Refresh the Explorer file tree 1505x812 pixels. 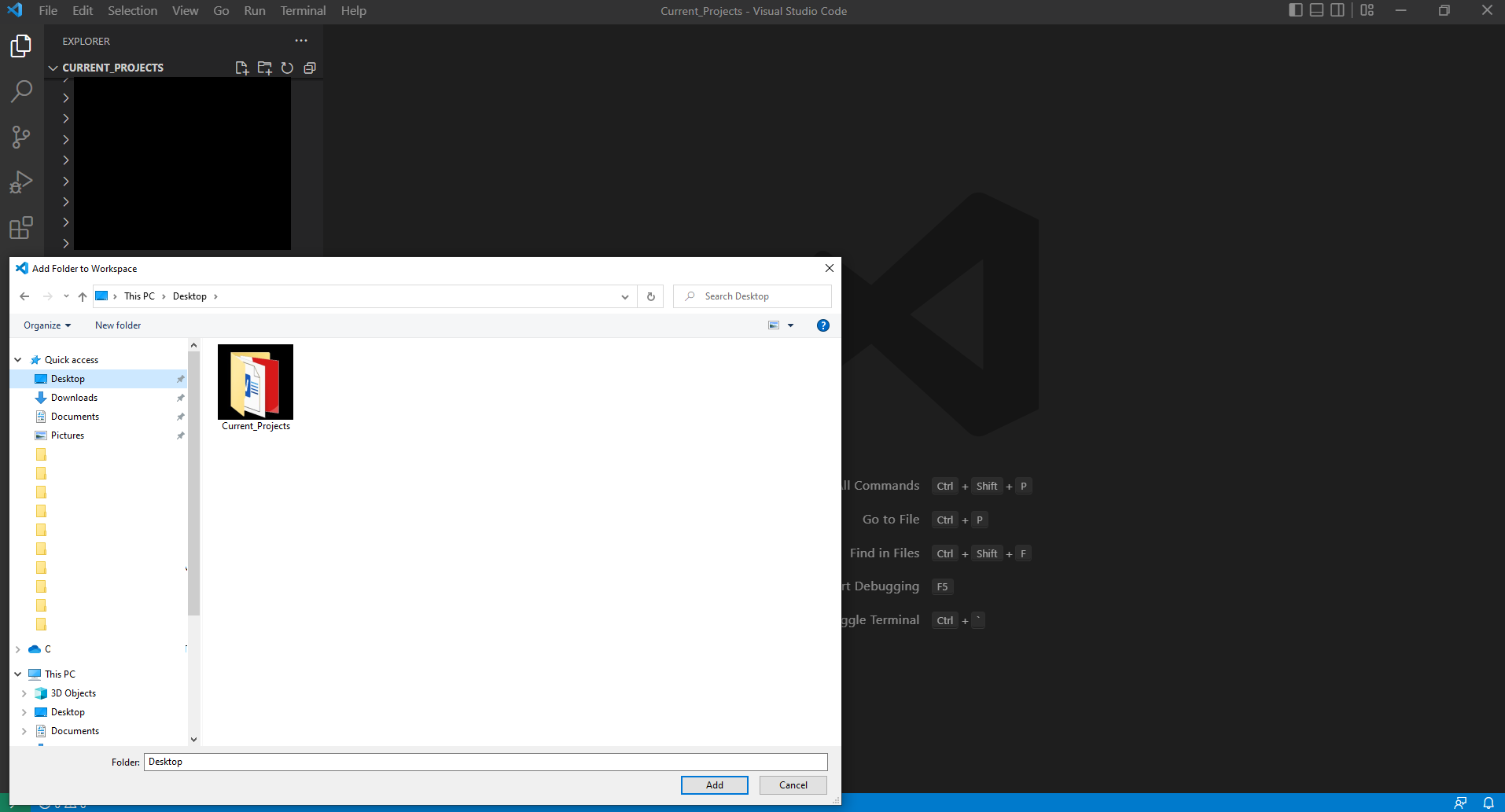click(x=287, y=68)
